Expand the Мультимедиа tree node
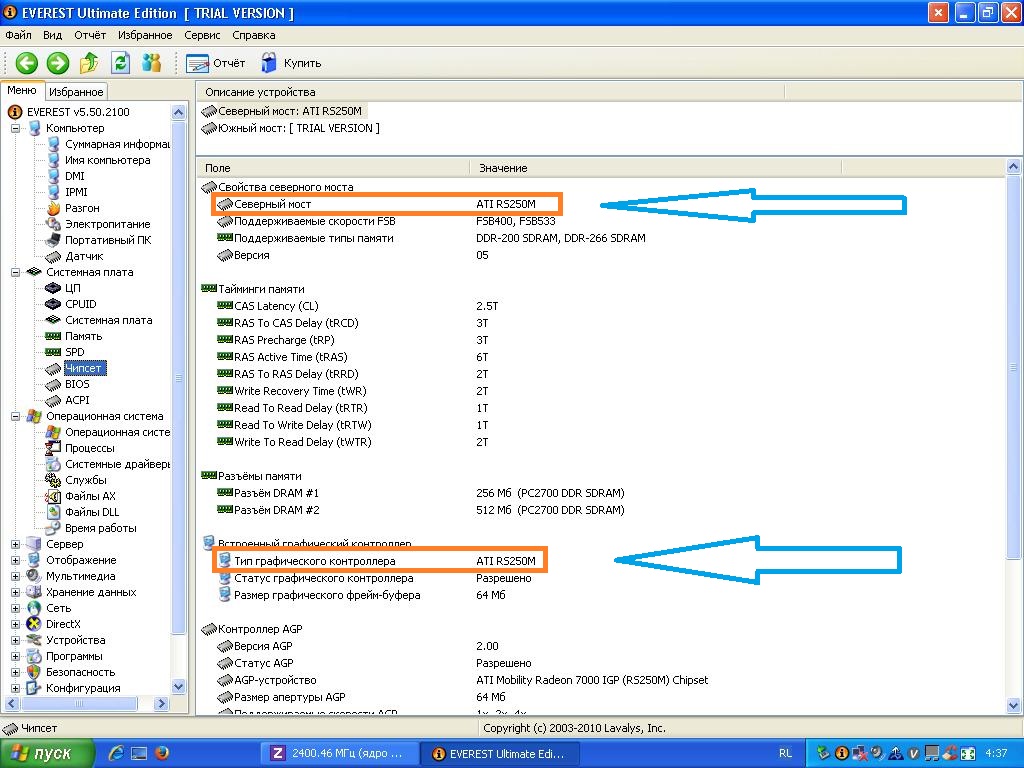The height and width of the screenshot is (768, 1024). pos(15,577)
